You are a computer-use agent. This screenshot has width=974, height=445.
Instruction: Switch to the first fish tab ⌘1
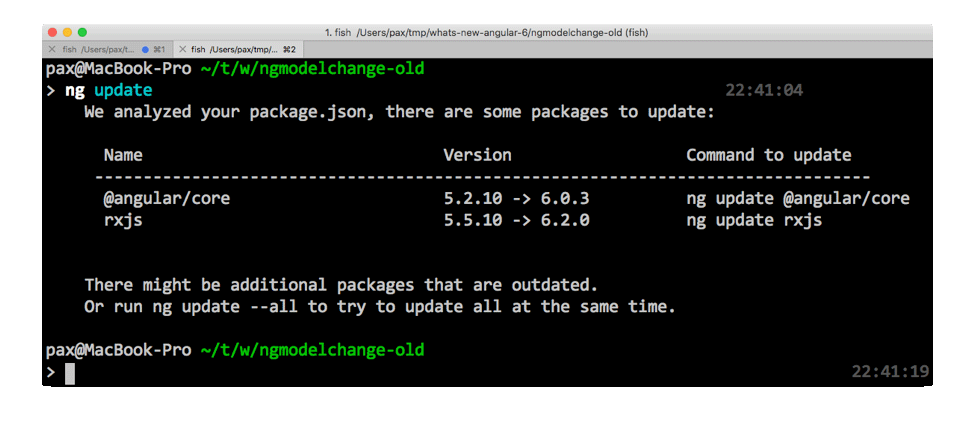coord(107,49)
